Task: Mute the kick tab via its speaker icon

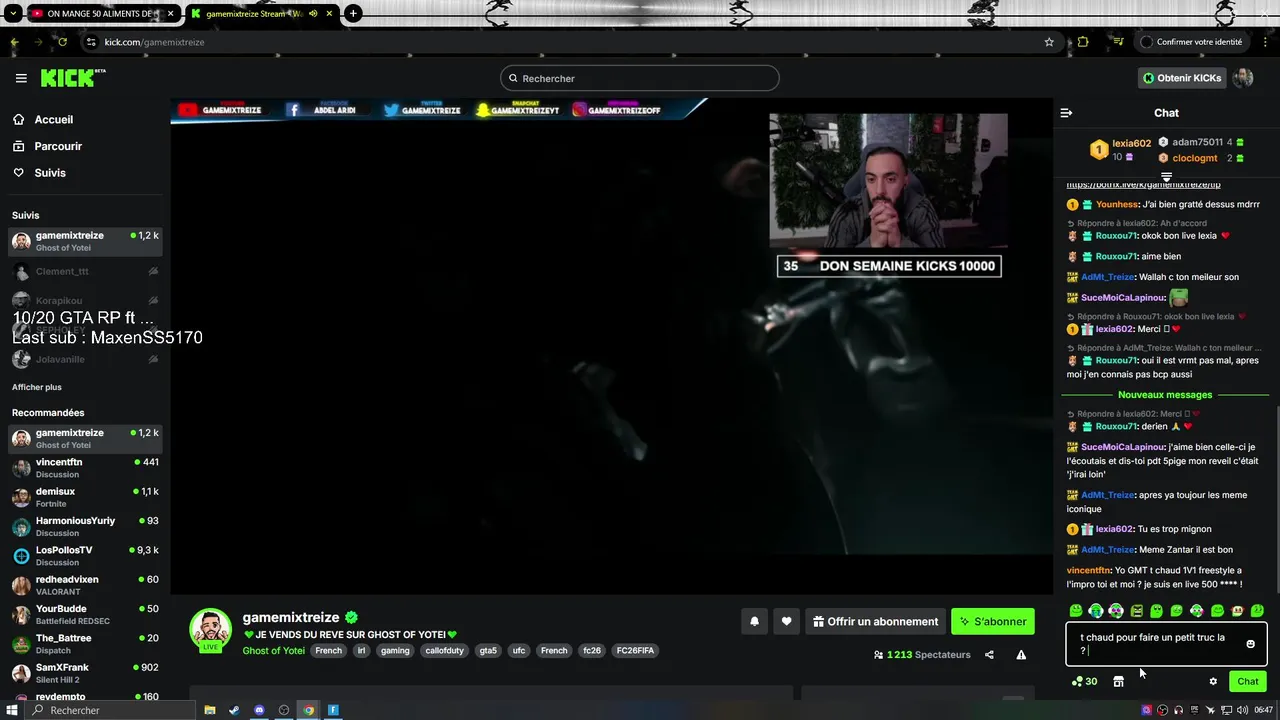Action: [x=314, y=14]
